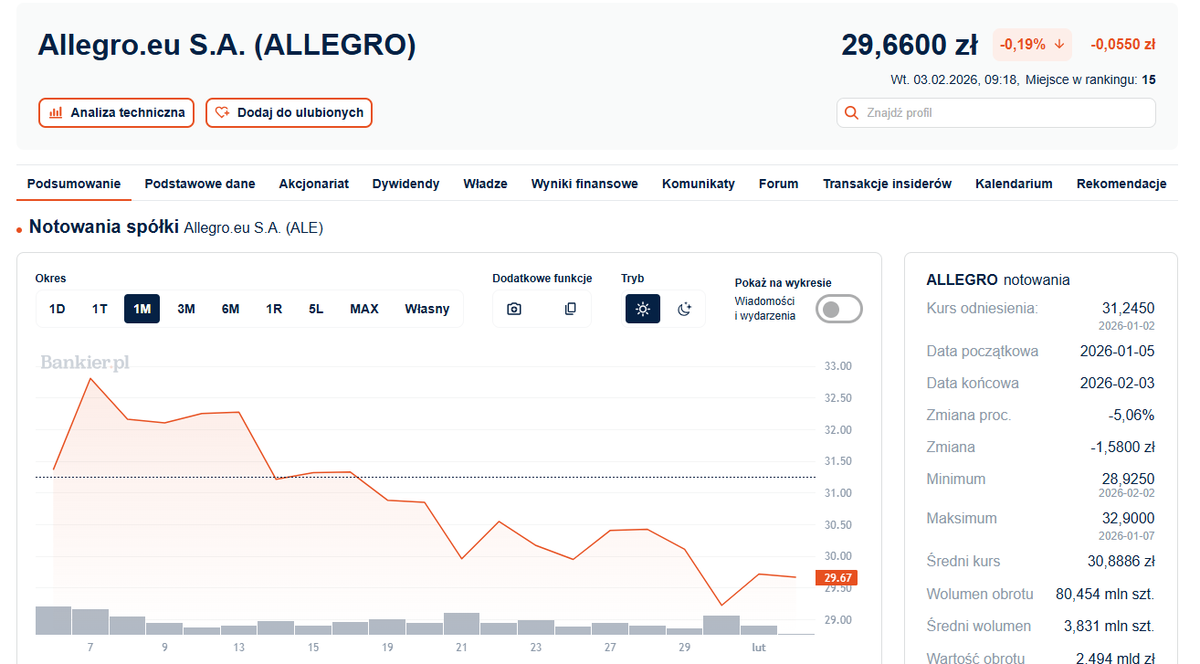Image resolution: width=1200 pixels, height=664 pixels.
Task: Click Wolumen obrotu value 80,454 mln szt.
Action: [1105, 594]
